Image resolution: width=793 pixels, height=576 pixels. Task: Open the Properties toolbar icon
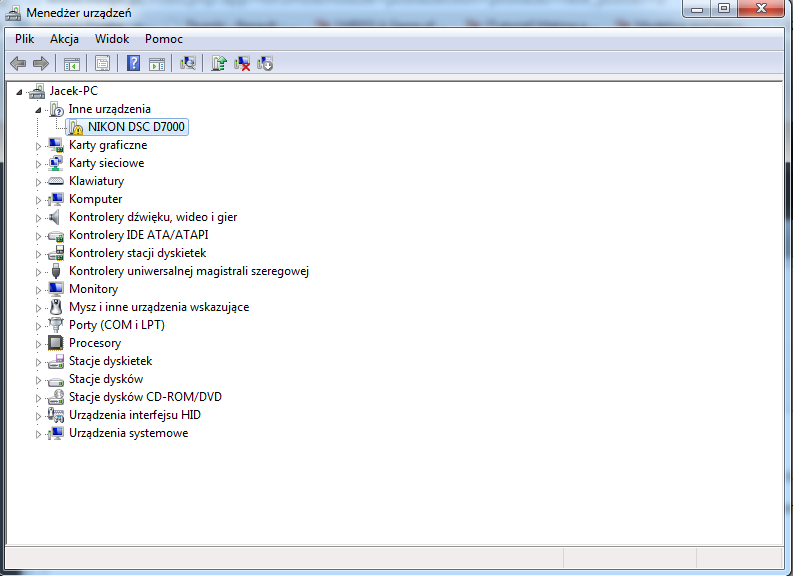click(102, 63)
